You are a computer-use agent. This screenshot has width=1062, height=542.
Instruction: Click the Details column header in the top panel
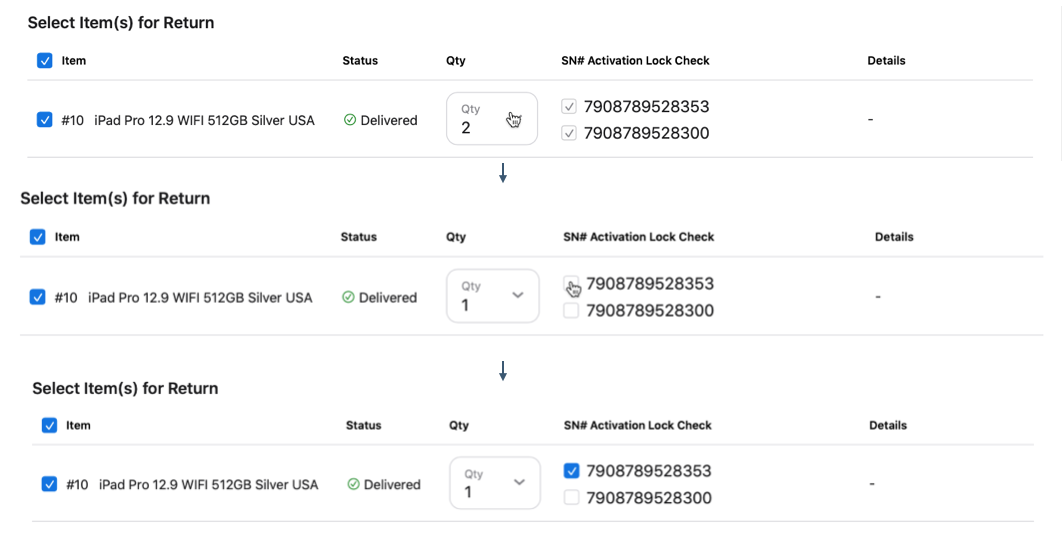886,61
